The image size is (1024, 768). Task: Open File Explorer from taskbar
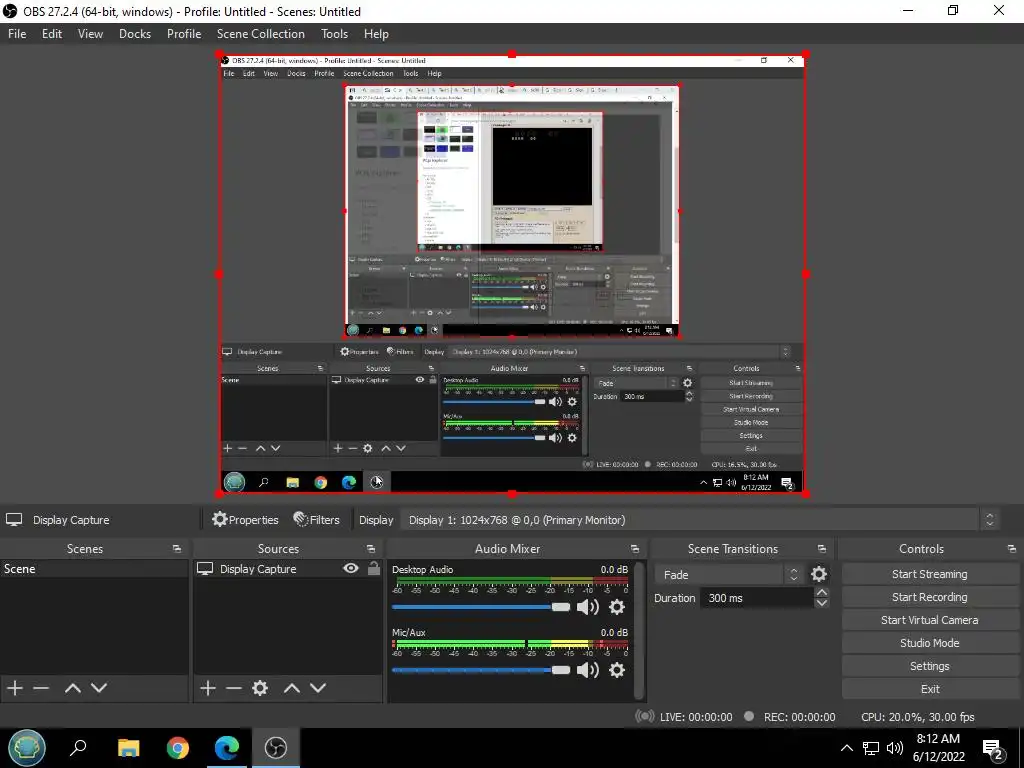(x=128, y=748)
